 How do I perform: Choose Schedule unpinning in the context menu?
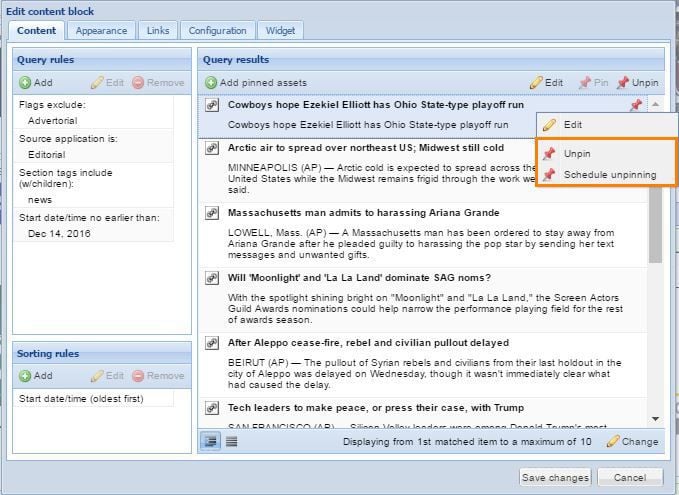coord(609,175)
